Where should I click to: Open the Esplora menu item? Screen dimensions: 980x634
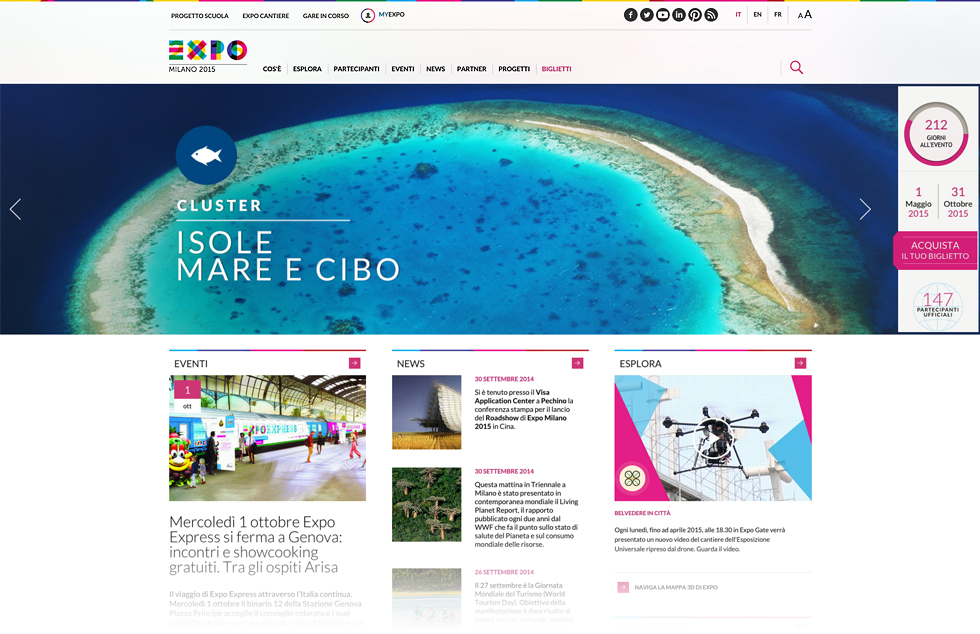click(308, 69)
